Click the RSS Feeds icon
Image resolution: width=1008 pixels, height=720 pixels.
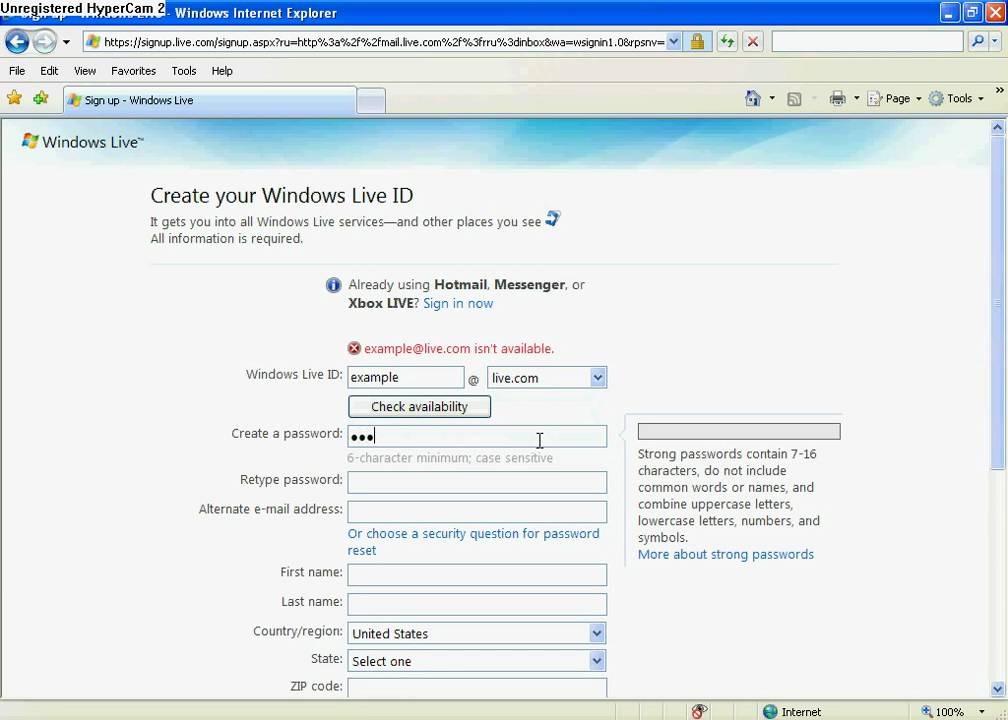coord(794,99)
